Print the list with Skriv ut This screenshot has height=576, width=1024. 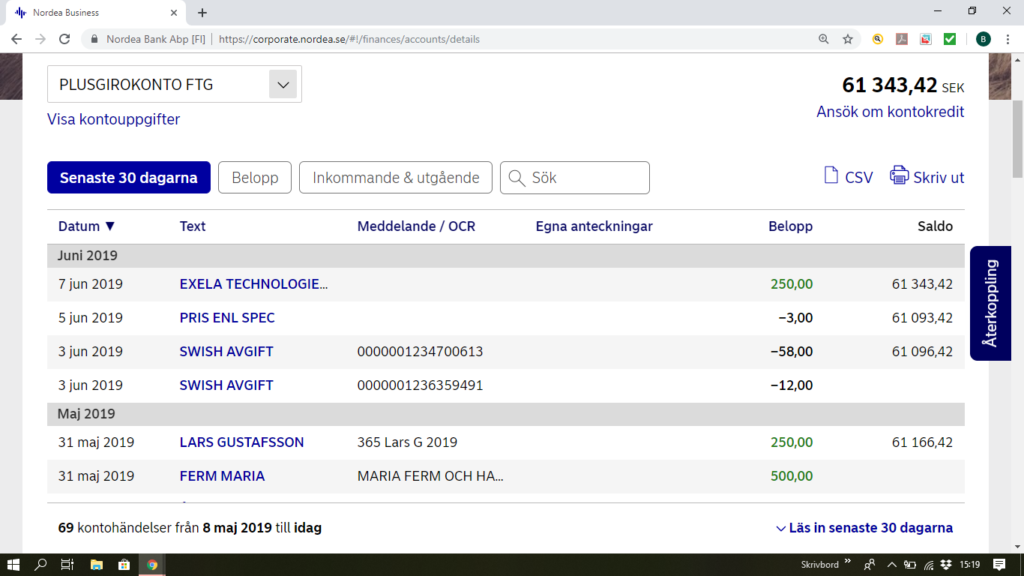pos(927,177)
